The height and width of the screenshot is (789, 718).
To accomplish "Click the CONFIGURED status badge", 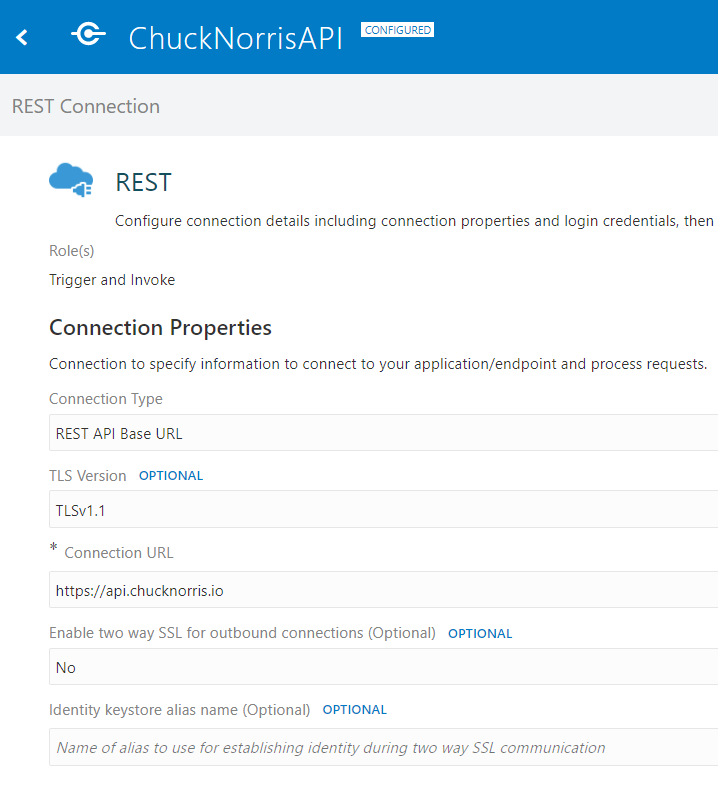I will [397, 30].
